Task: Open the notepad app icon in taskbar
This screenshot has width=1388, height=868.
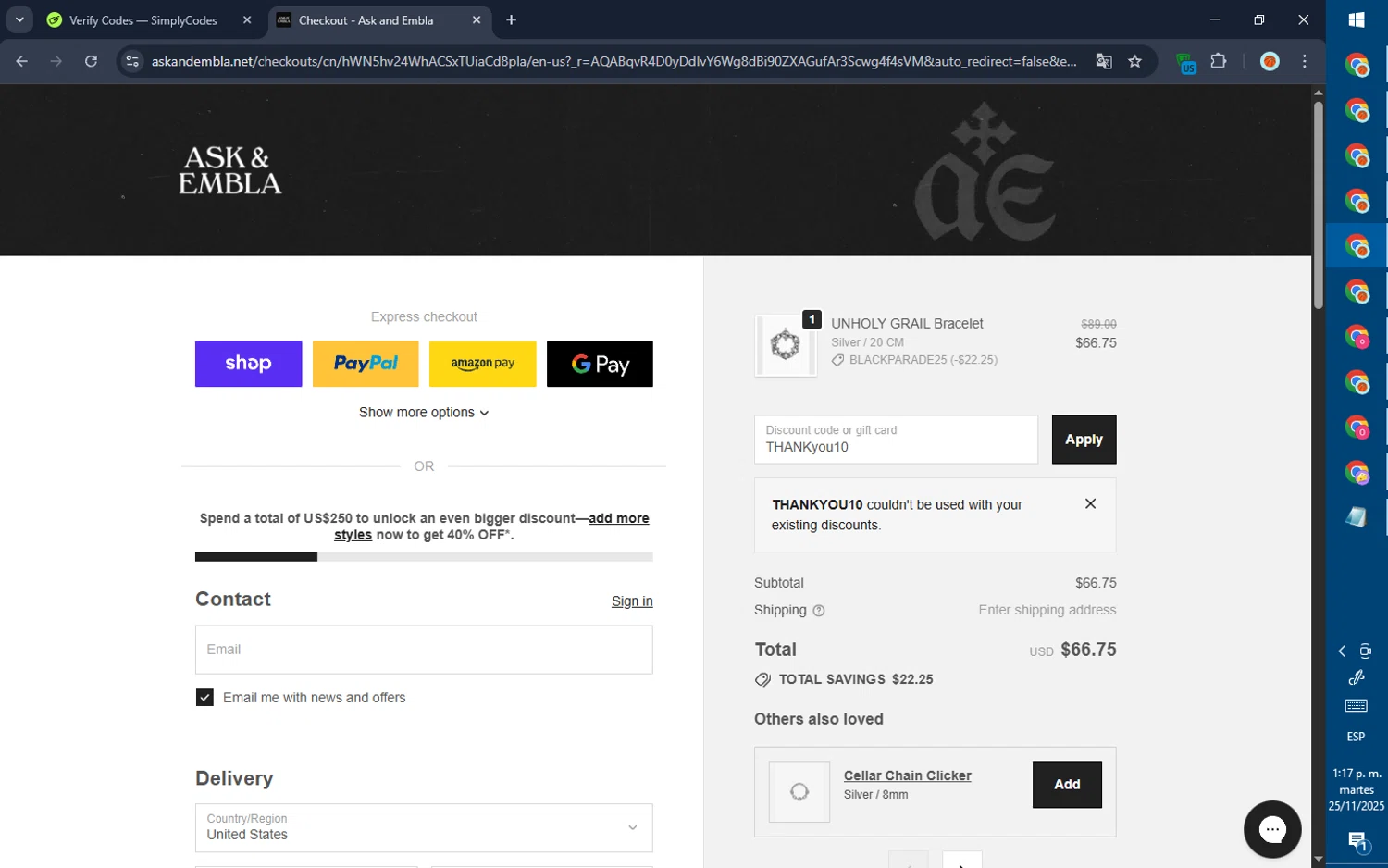Action: tap(1357, 517)
